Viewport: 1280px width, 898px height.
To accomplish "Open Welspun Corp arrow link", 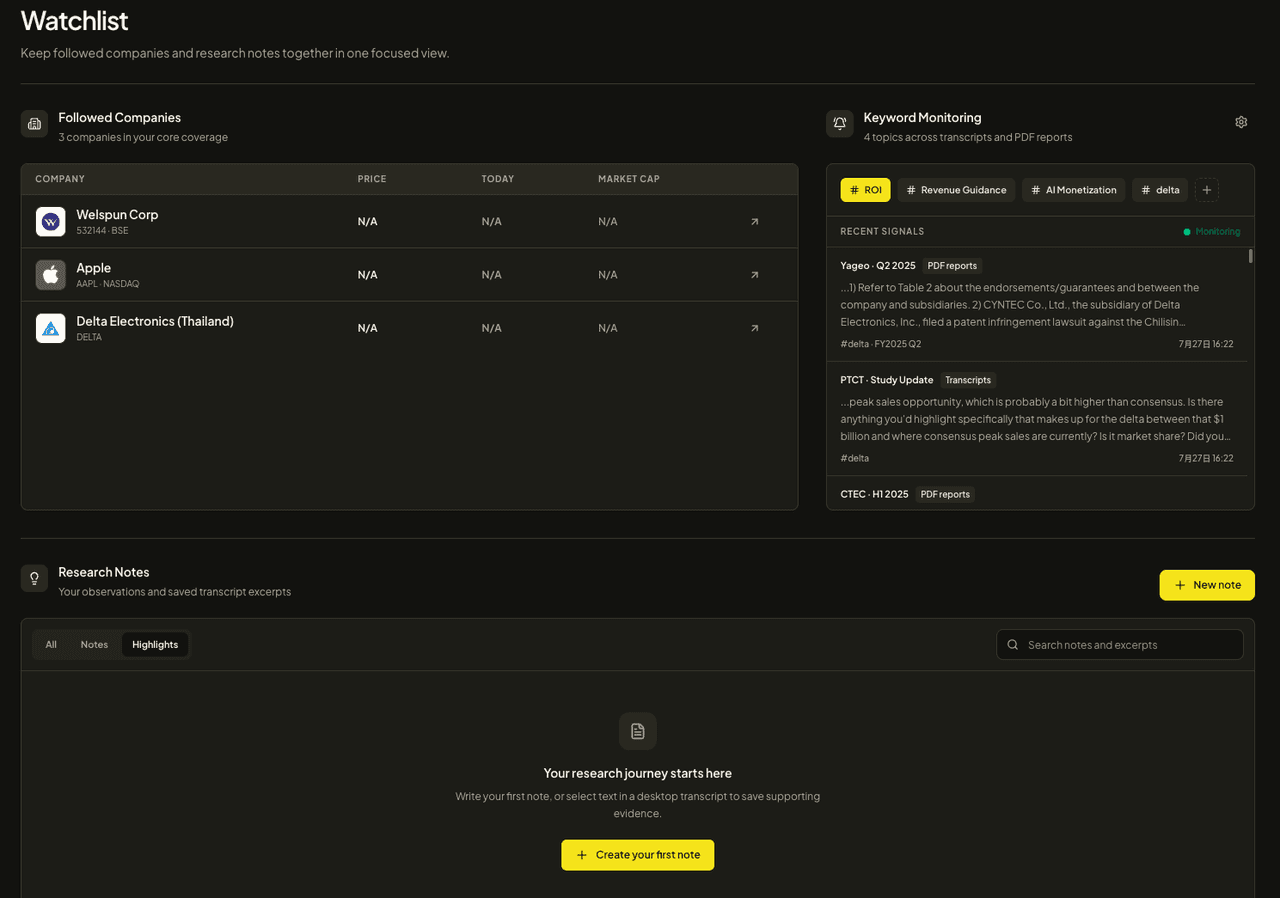I will tap(755, 221).
